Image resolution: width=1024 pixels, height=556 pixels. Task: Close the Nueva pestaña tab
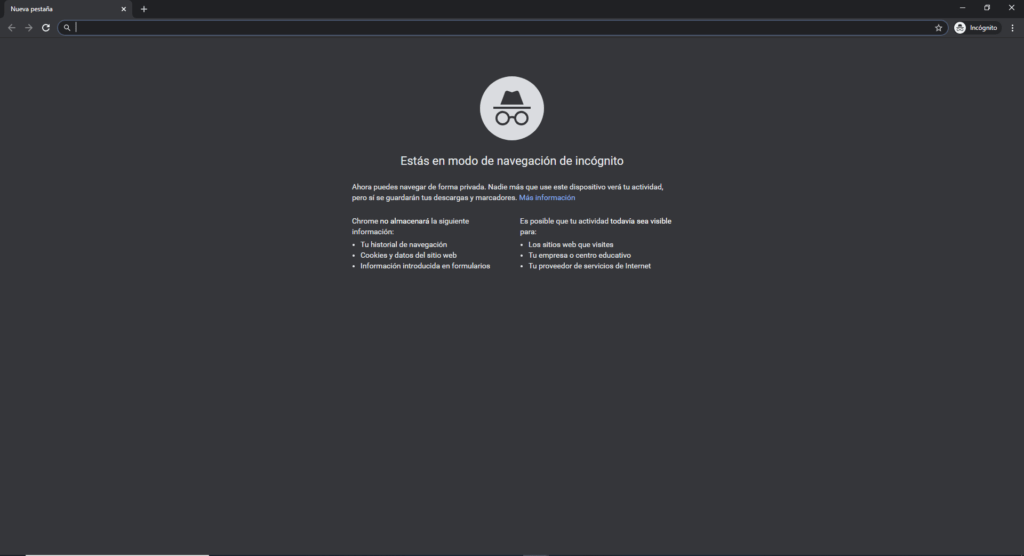tap(123, 9)
